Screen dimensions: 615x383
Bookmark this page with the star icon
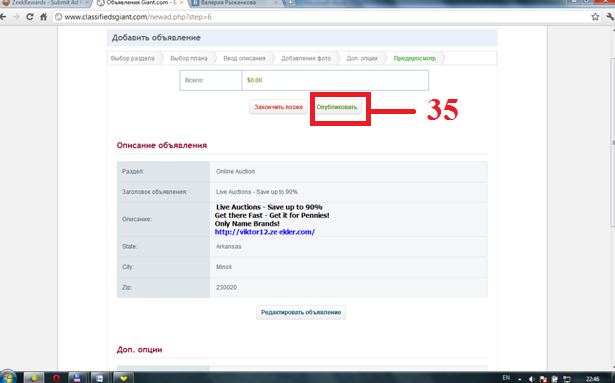coord(595,17)
